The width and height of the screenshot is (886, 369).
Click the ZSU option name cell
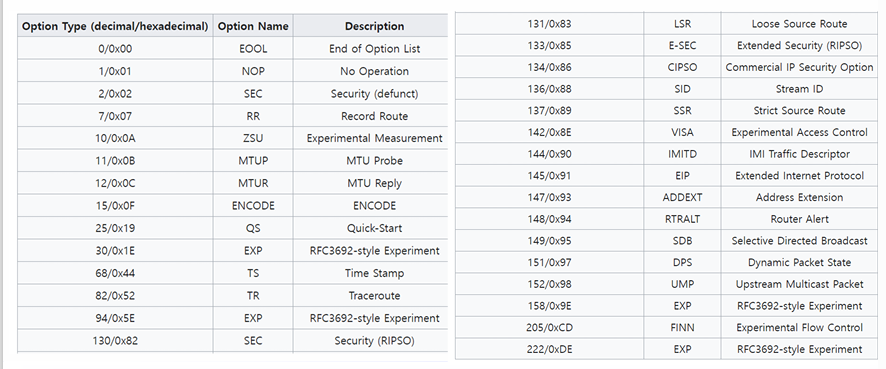click(253, 138)
